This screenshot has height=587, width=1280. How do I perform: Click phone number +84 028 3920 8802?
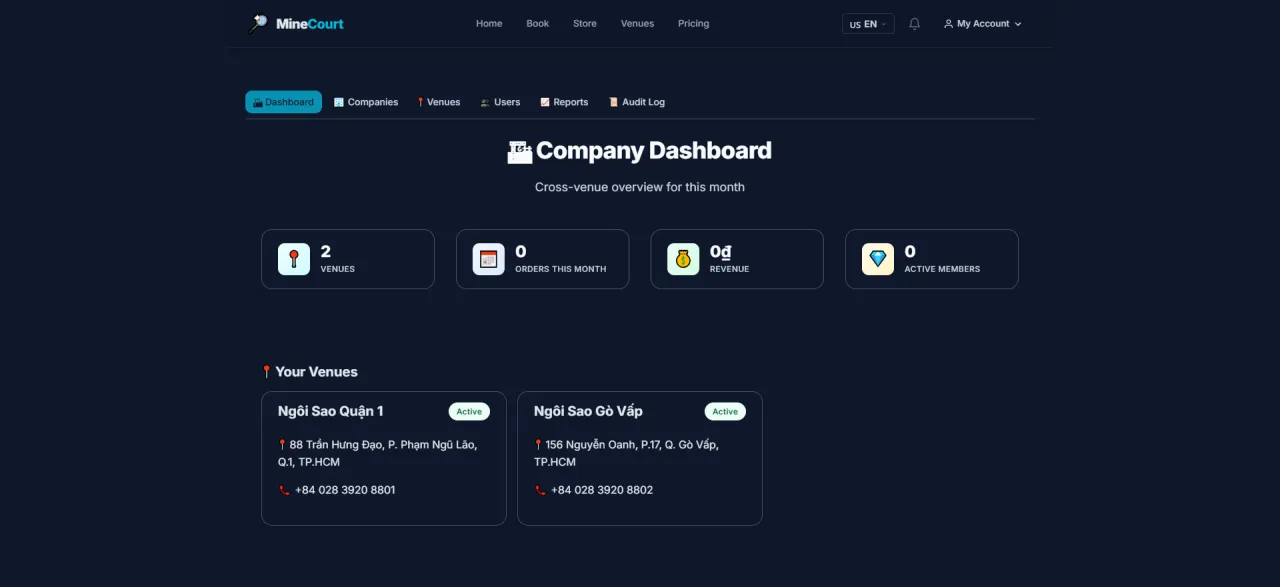point(602,490)
